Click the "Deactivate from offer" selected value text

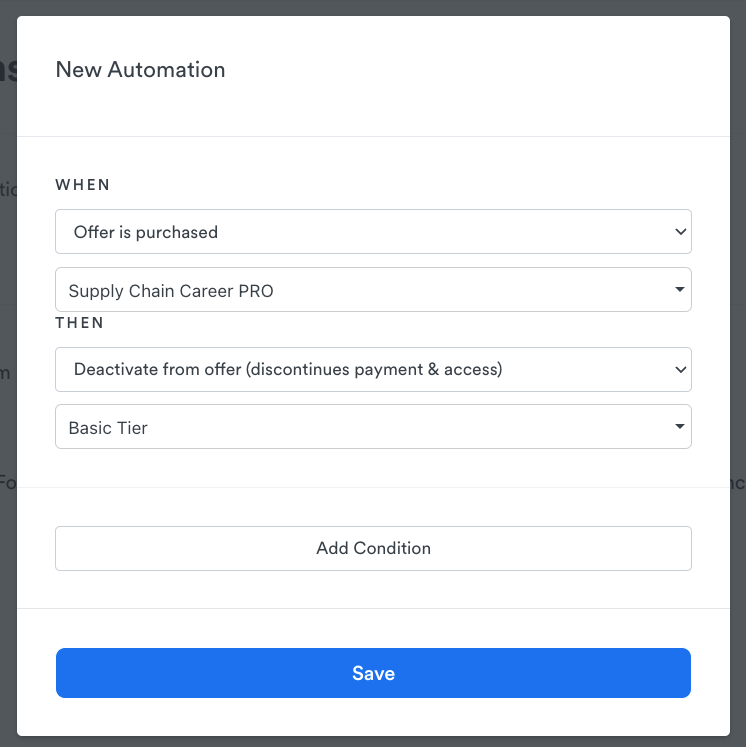tap(288, 369)
